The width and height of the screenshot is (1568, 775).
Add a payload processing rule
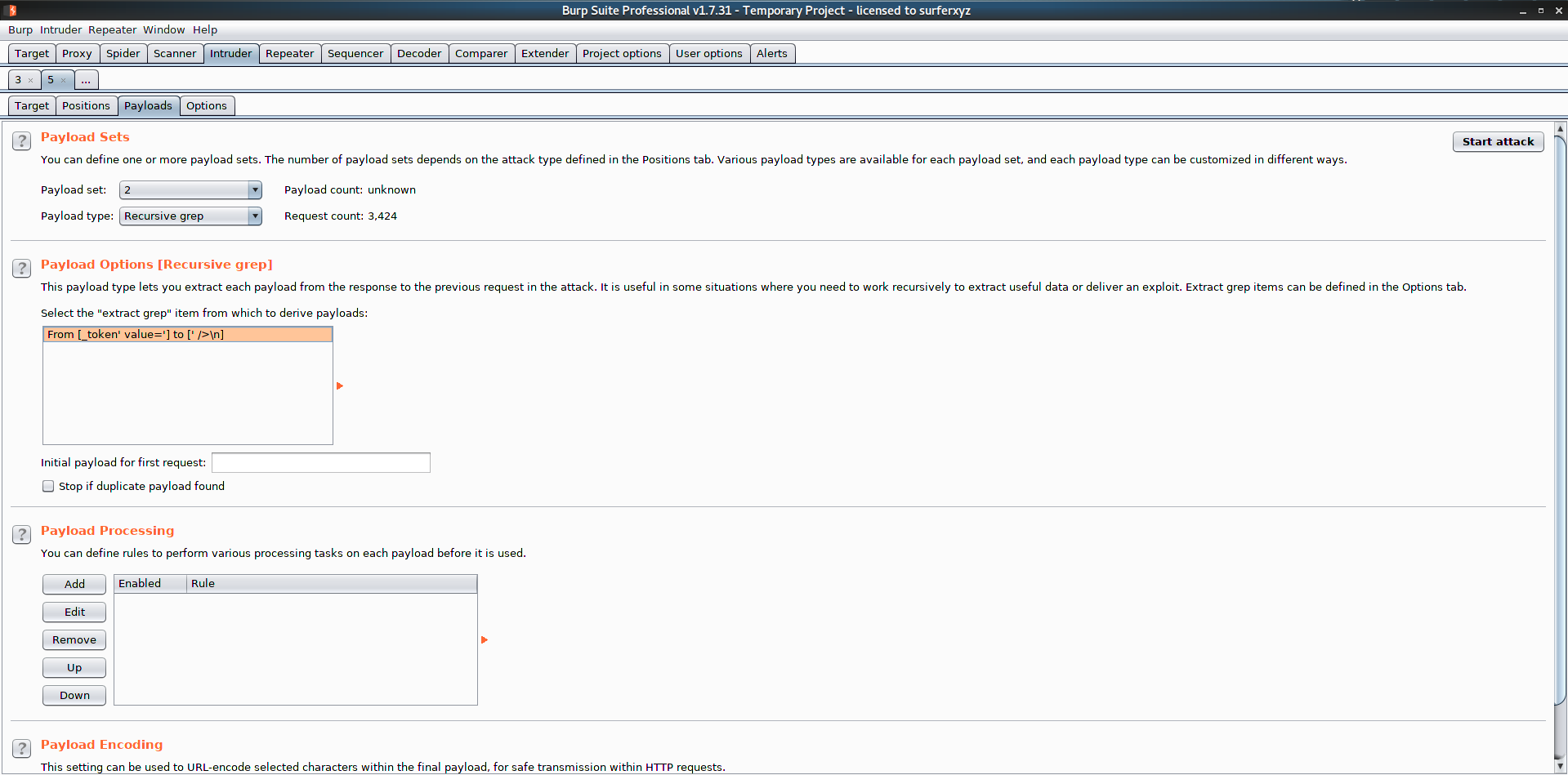[x=74, y=584]
